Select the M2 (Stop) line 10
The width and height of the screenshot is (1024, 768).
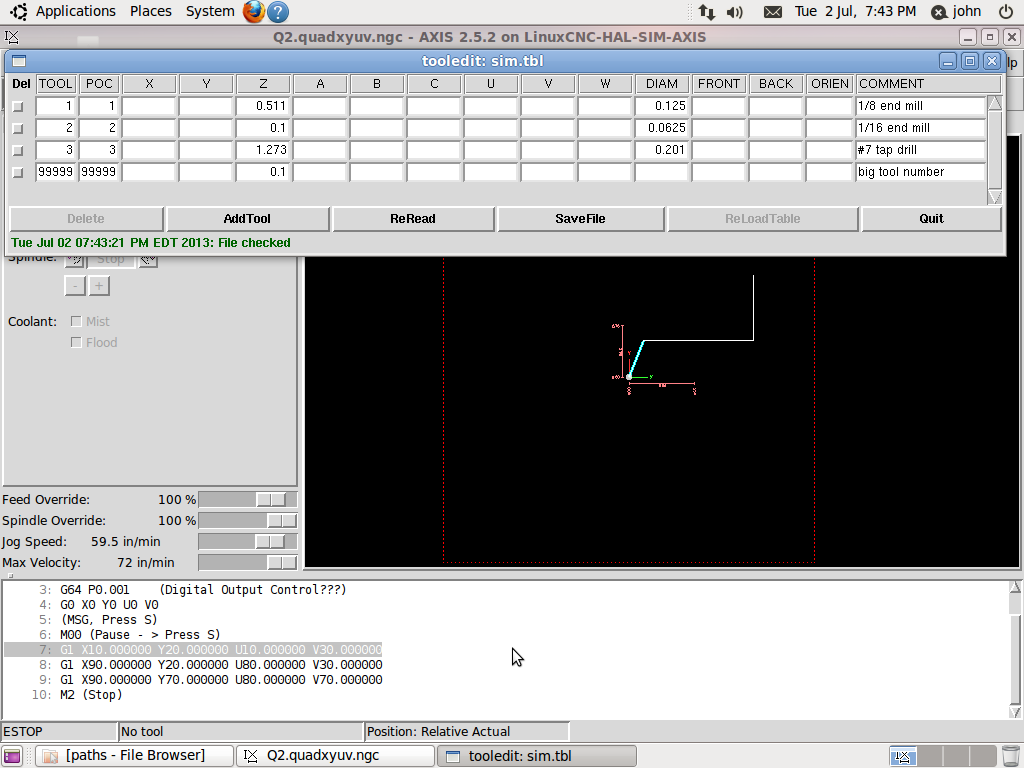coord(91,695)
